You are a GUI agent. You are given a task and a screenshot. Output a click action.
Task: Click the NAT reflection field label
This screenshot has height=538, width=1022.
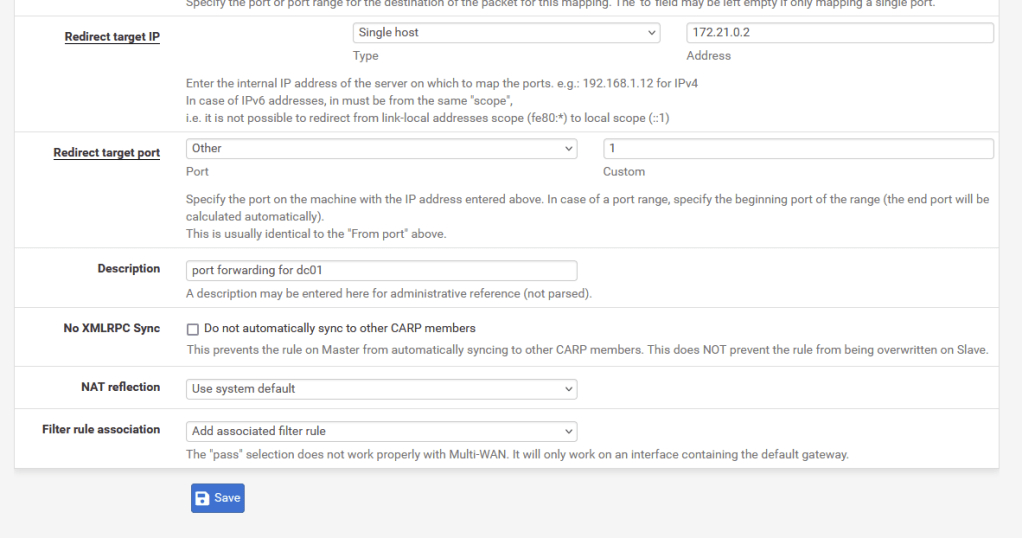[120, 387]
